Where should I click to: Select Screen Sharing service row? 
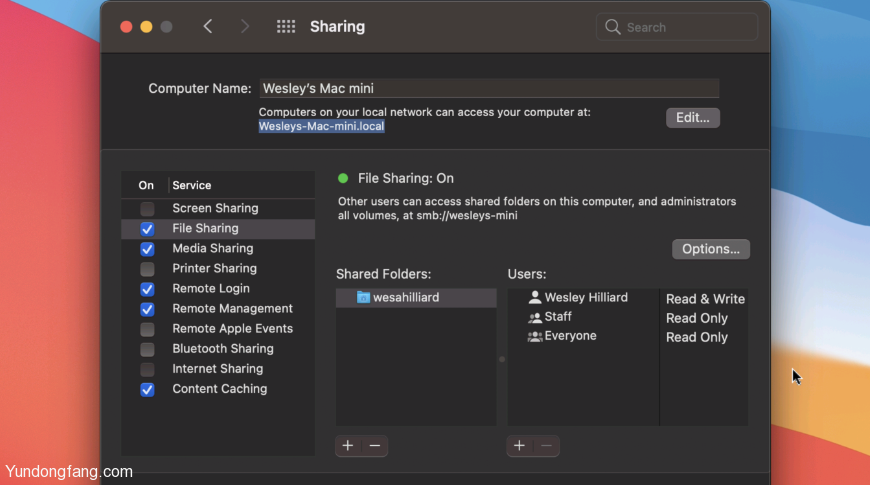point(218,209)
